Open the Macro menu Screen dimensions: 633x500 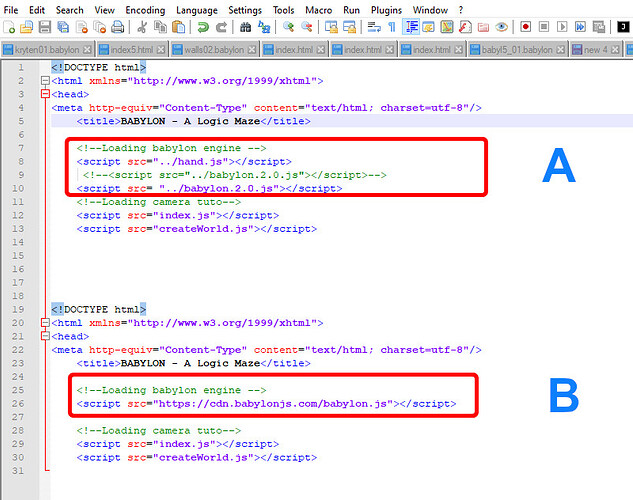click(319, 10)
